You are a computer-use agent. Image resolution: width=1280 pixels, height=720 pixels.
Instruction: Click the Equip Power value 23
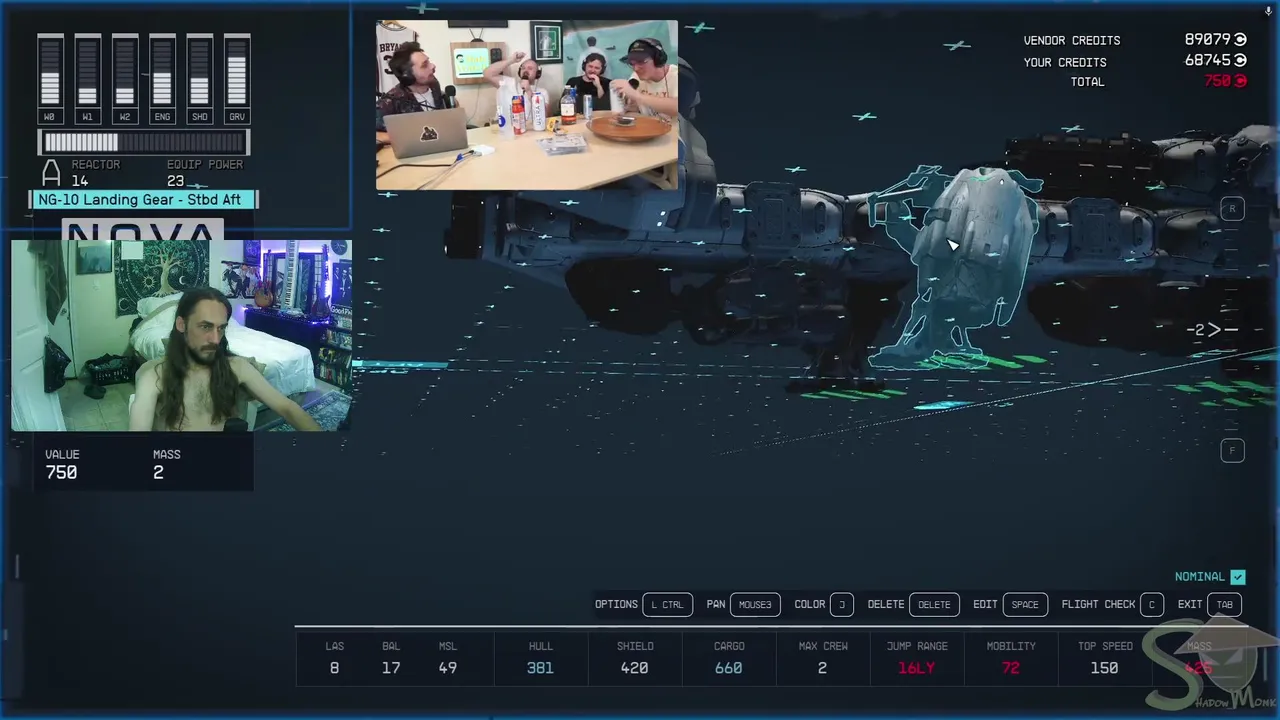[x=175, y=181]
